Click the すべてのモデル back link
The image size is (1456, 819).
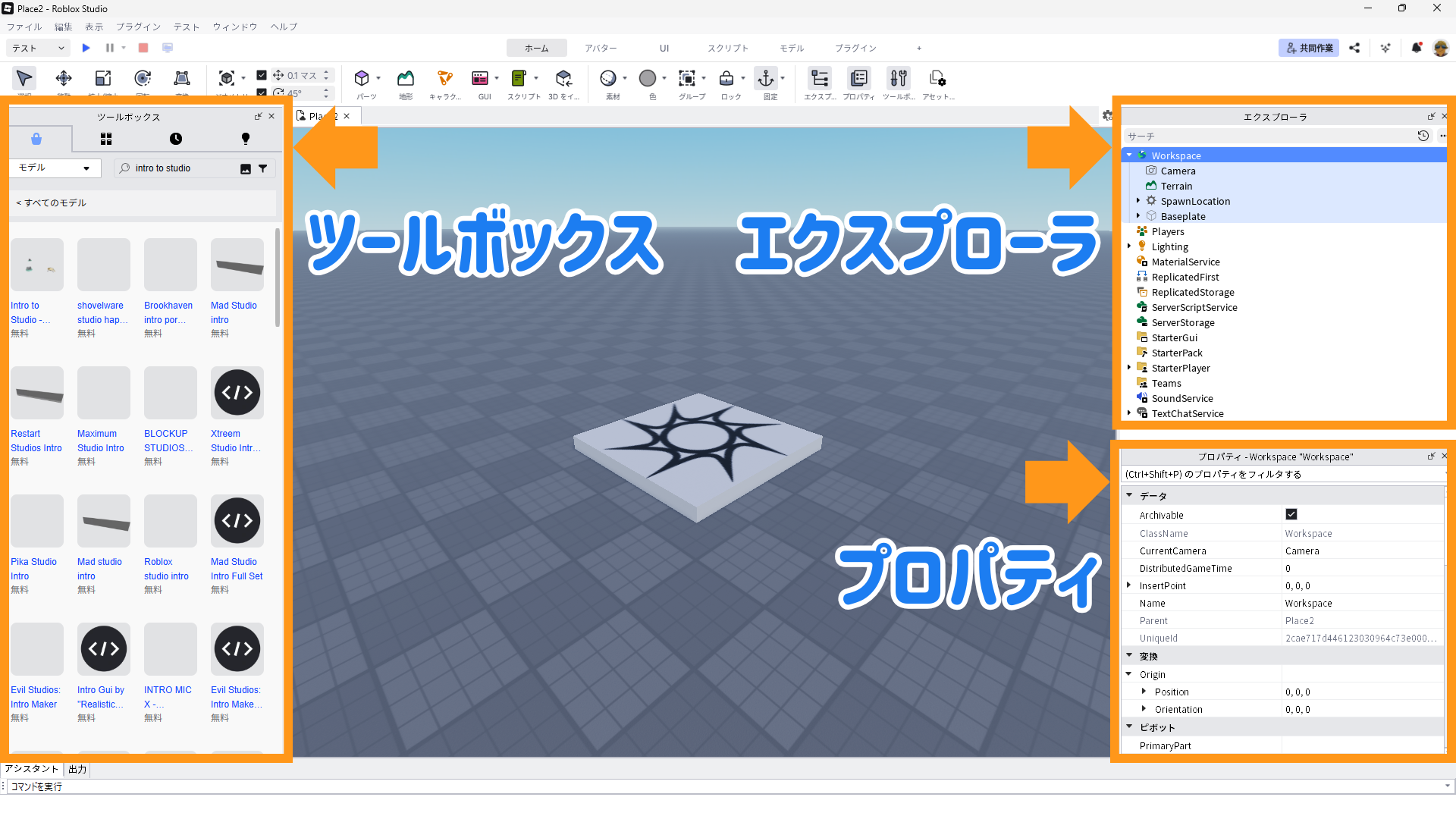[52, 202]
